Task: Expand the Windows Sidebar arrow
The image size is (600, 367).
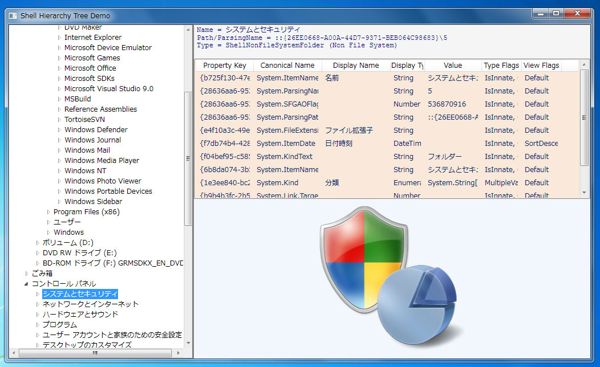Action: (x=59, y=202)
